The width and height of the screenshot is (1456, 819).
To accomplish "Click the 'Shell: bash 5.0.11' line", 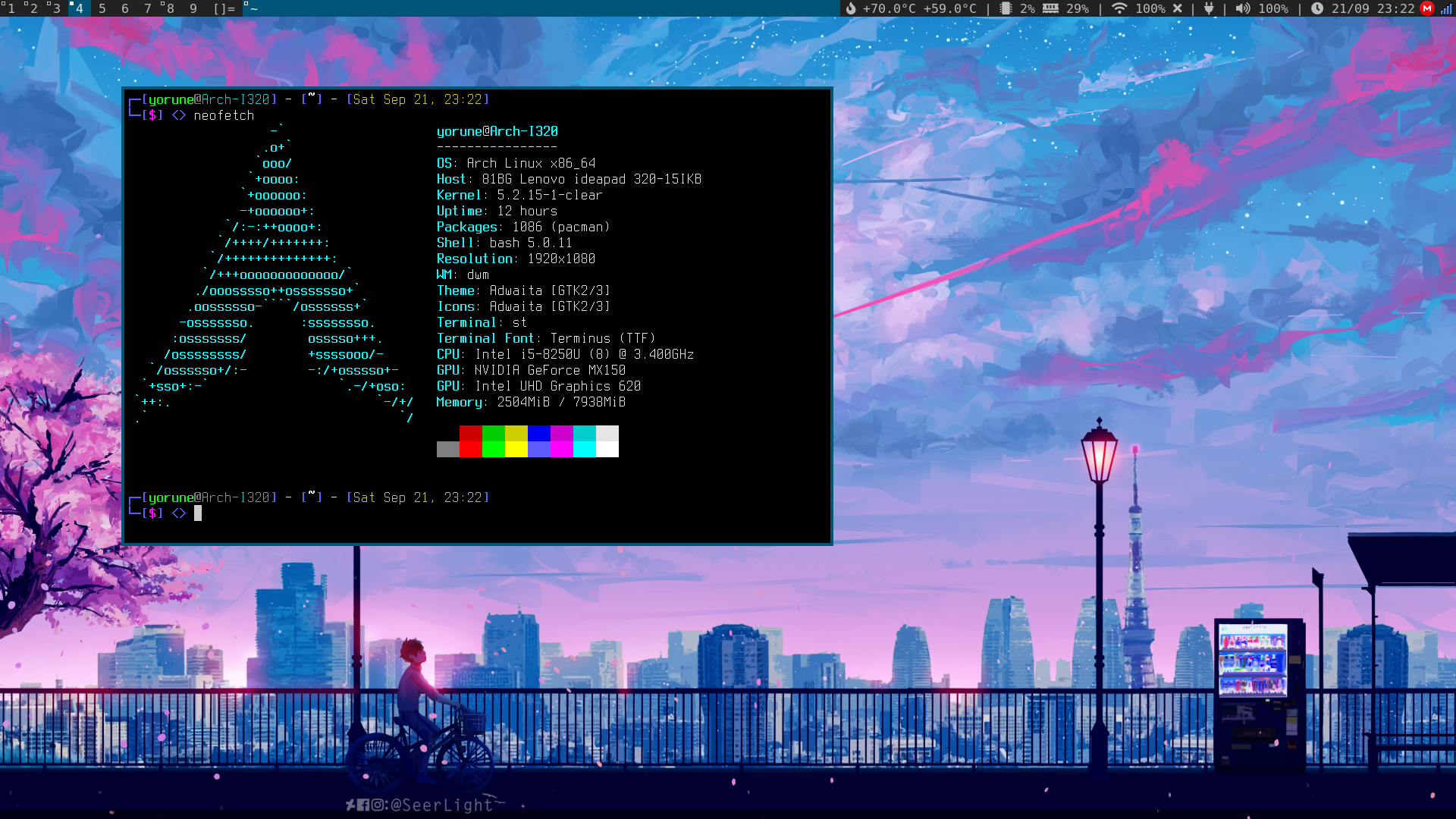I will click(x=504, y=243).
